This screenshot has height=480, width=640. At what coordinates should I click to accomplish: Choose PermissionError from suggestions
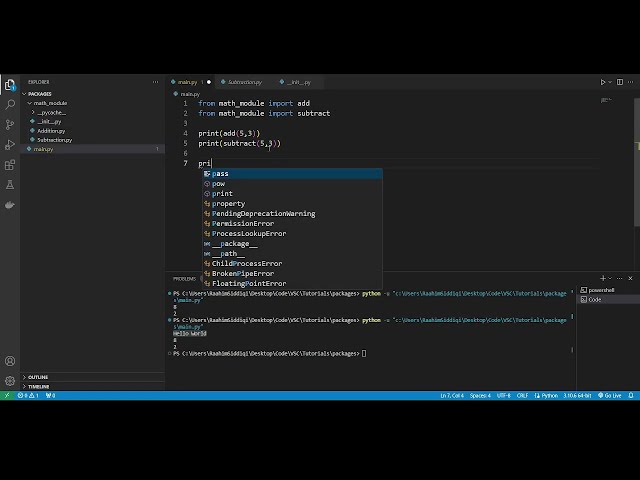coord(293,224)
